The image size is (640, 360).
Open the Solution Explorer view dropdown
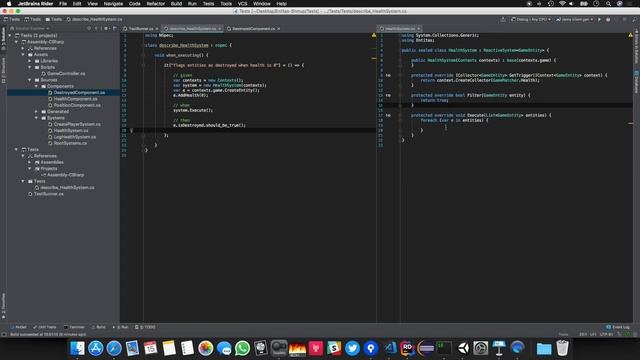click(29, 29)
